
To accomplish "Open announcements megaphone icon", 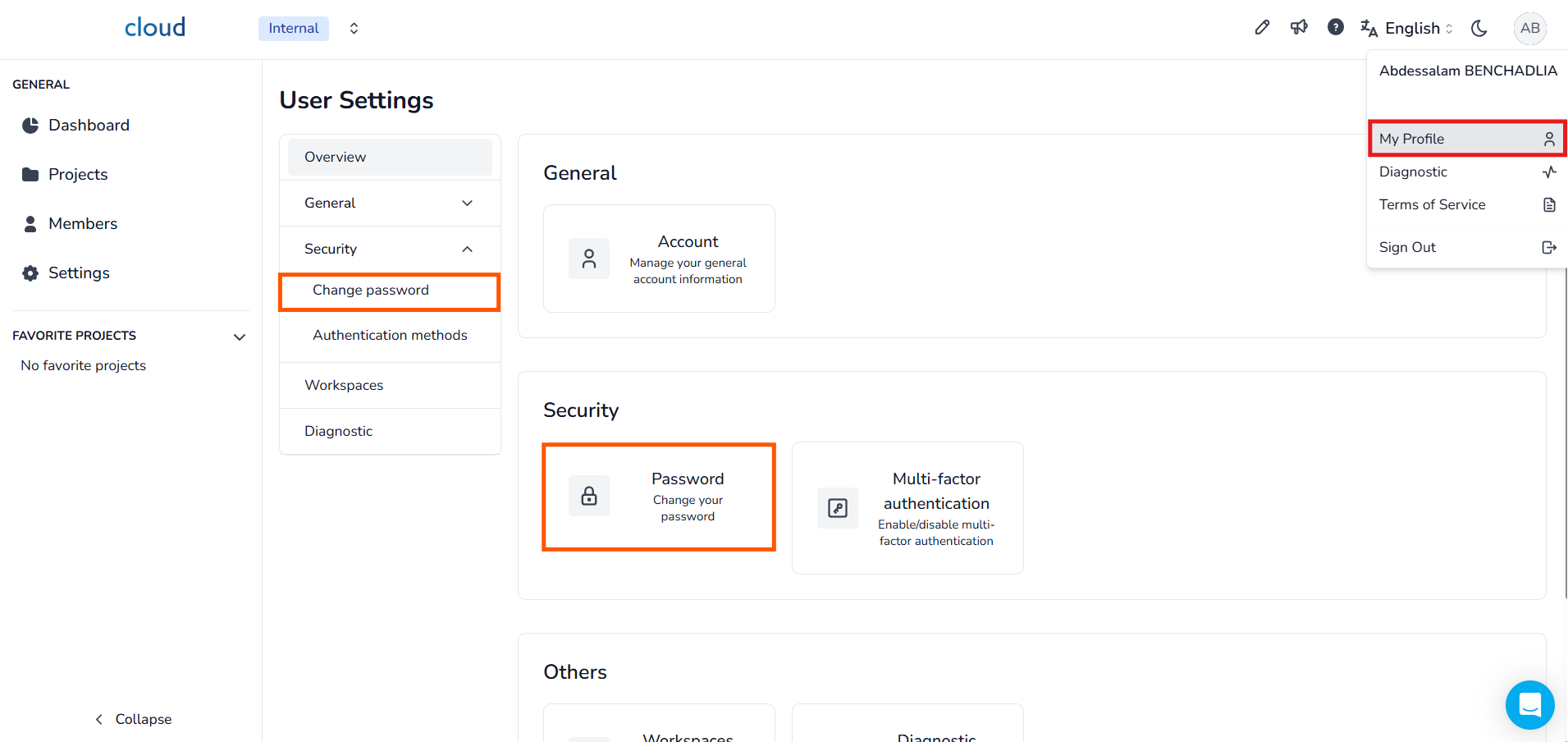I will pyautogui.click(x=1299, y=28).
